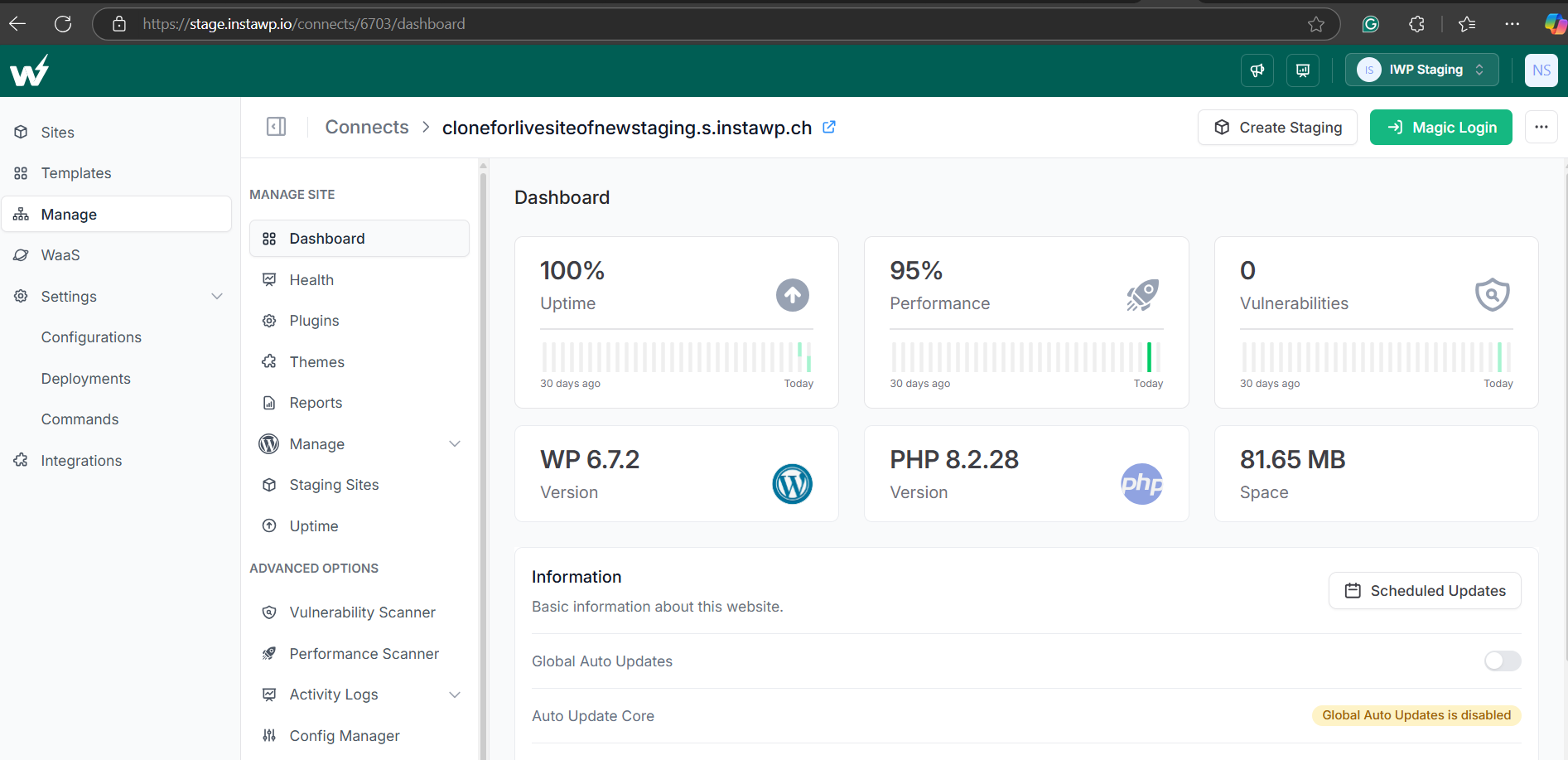
Task: Open more actions ellipsis menu
Action: coord(1541,127)
